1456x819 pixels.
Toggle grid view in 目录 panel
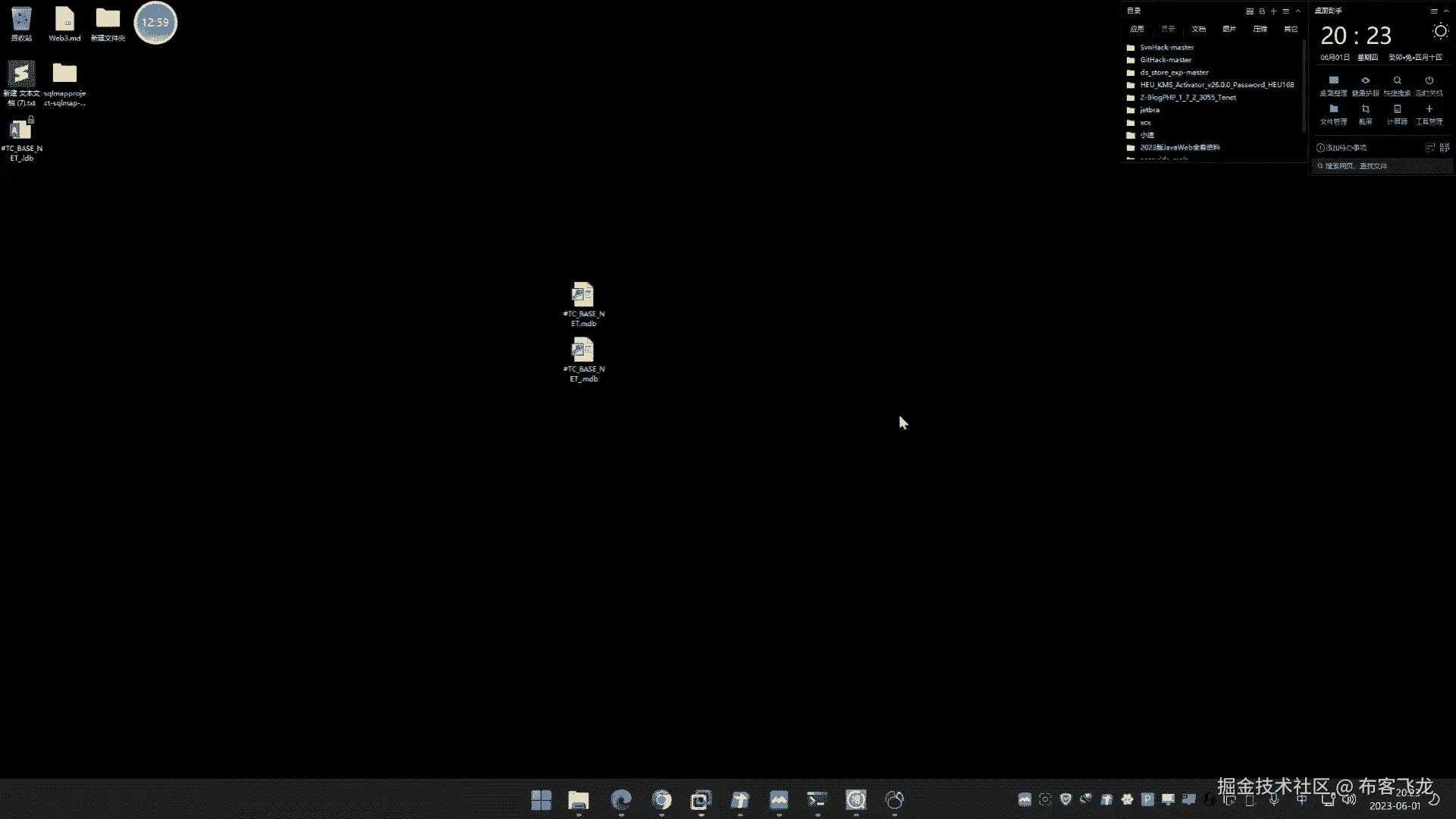[x=1250, y=11]
